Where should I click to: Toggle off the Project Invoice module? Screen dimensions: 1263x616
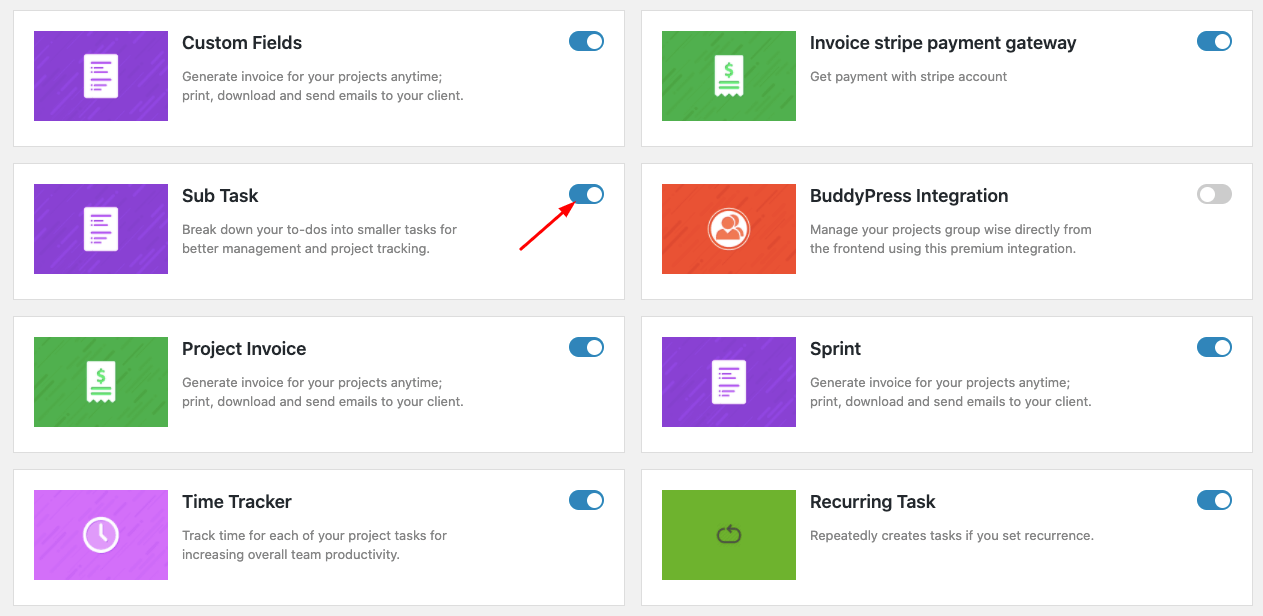tap(586, 347)
